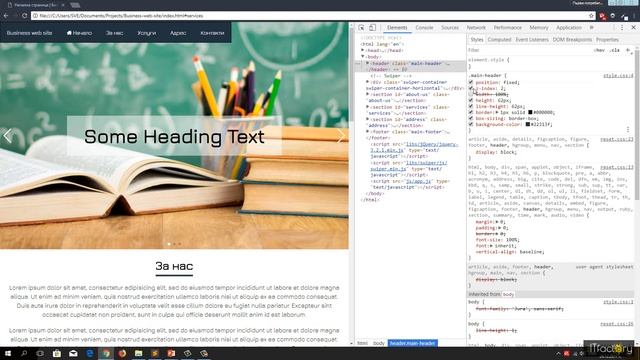Bookmark the page with the star icon

click(591, 16)
